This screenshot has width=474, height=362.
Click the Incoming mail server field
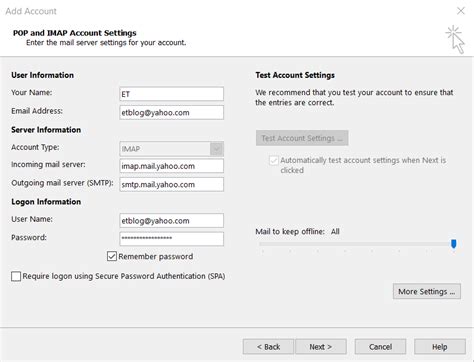click(172, 166)
